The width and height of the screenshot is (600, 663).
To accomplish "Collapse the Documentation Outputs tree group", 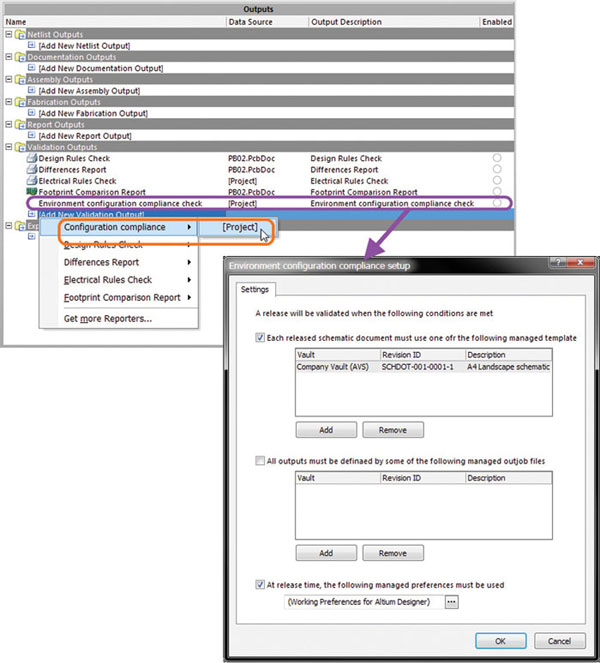I will pyautogui.click(x=8, y=57).
